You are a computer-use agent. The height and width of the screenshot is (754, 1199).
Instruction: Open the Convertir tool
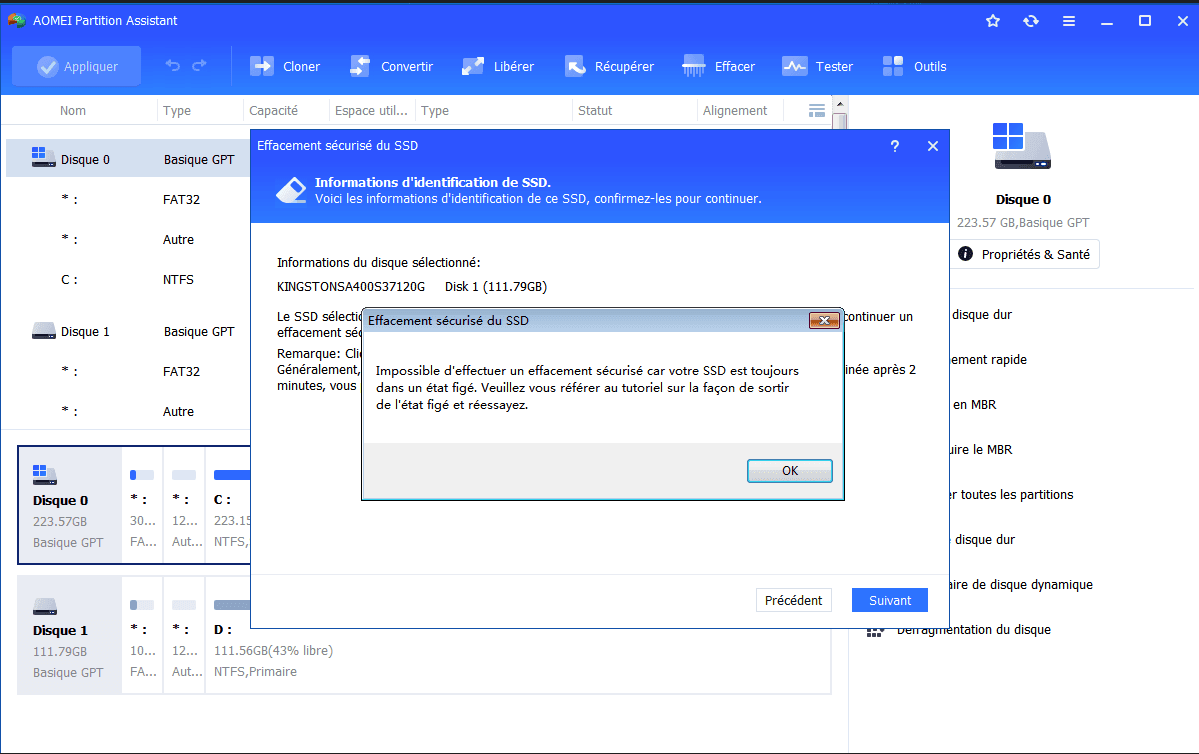[x=360, y=67]
